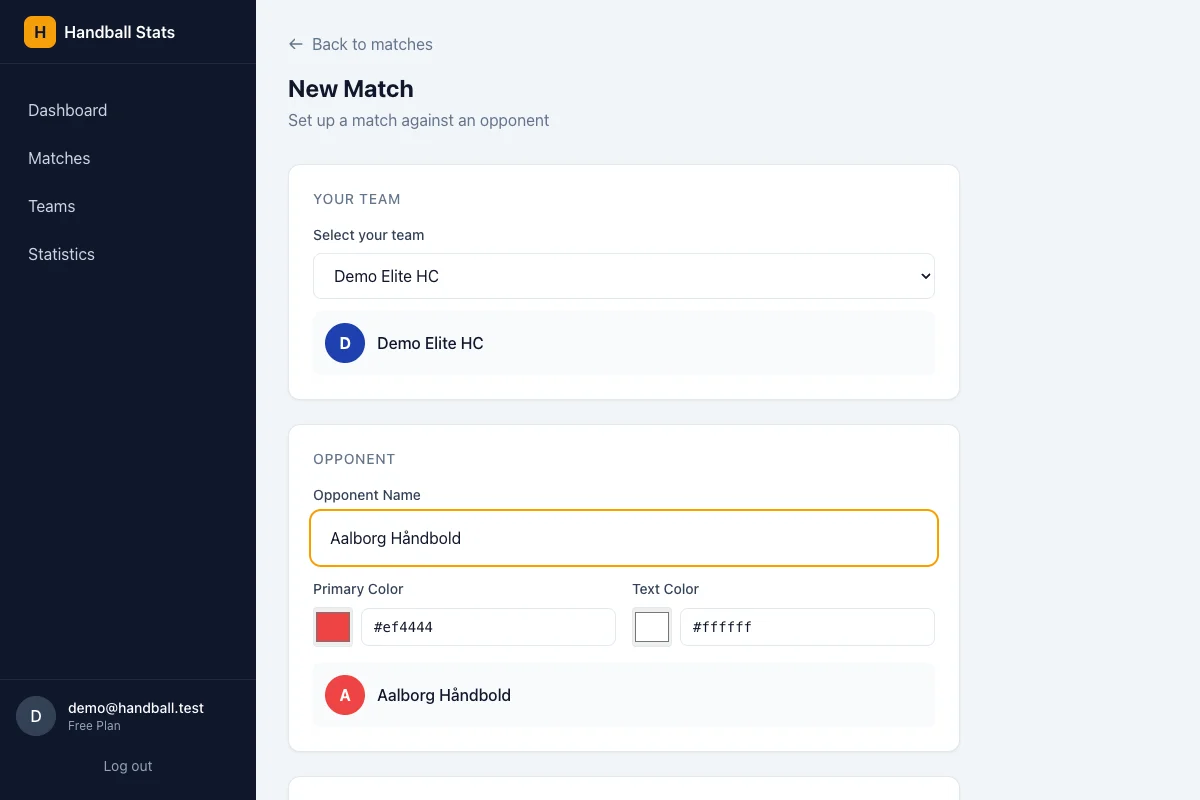The image size is (1200, 800).
Task: Click the Handball Stats app title
Action: tap(120, 32)
